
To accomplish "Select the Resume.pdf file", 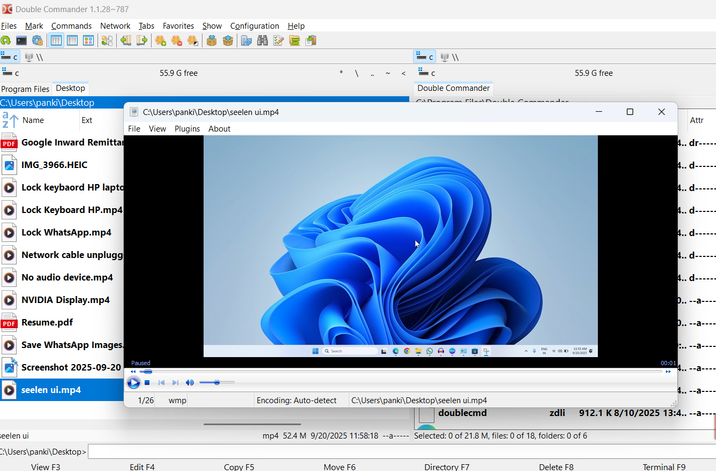I will [x=47, y=323].
